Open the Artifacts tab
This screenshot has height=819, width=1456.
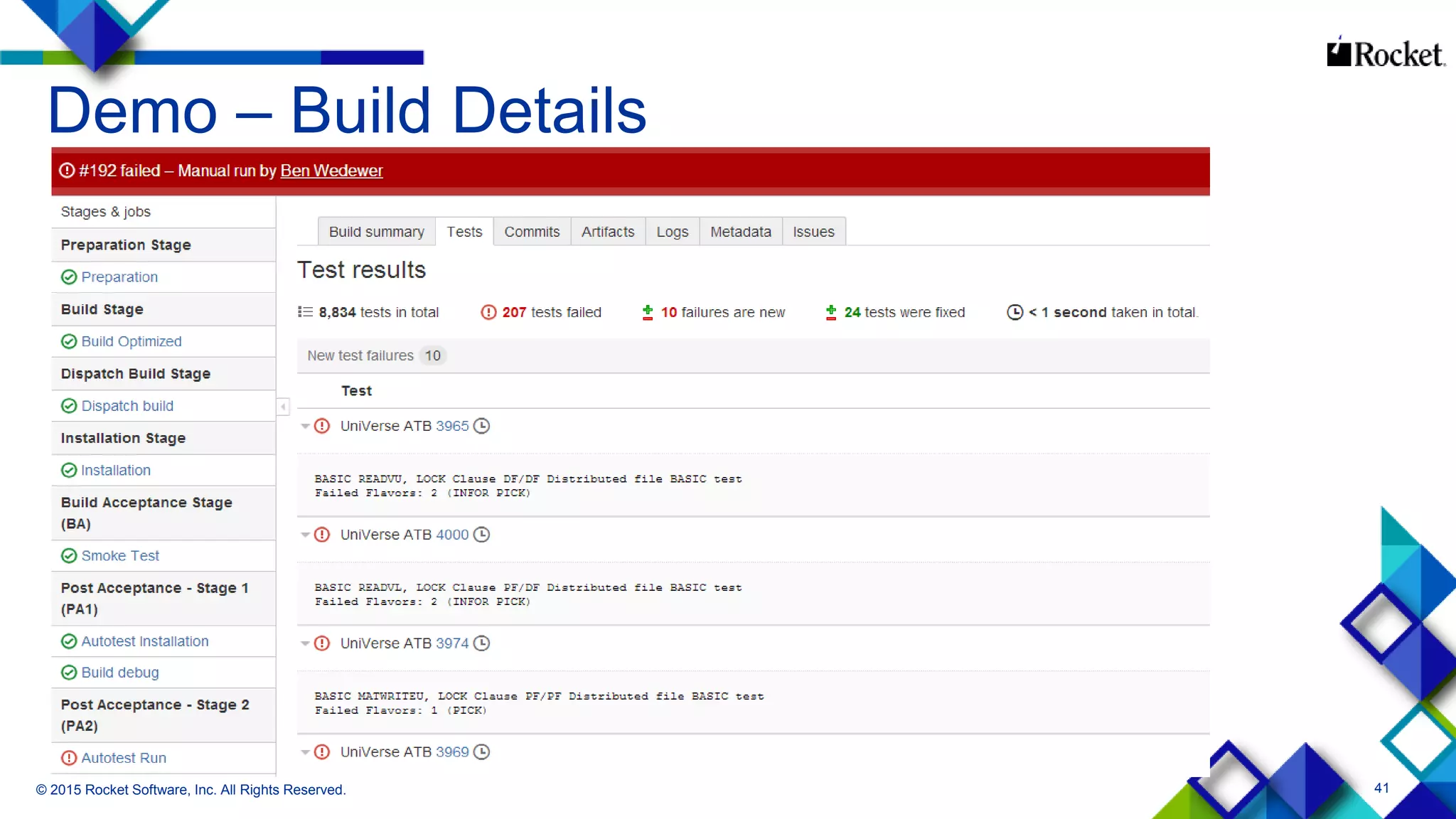(608, 232)
